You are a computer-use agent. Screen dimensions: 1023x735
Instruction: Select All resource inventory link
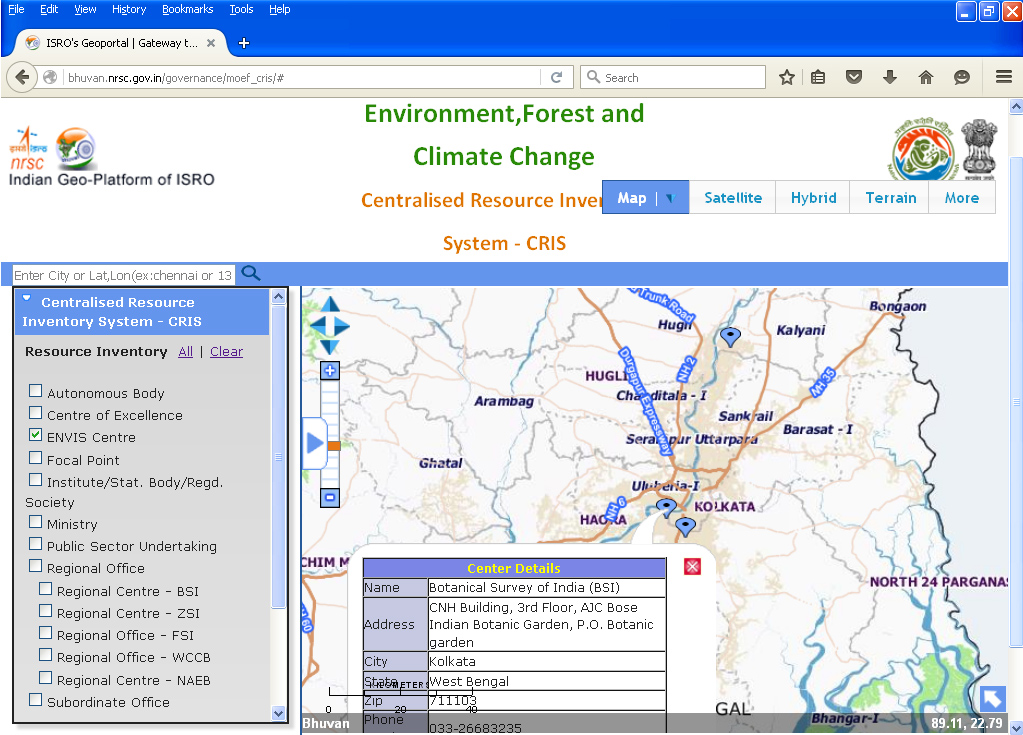pos(185,352)
